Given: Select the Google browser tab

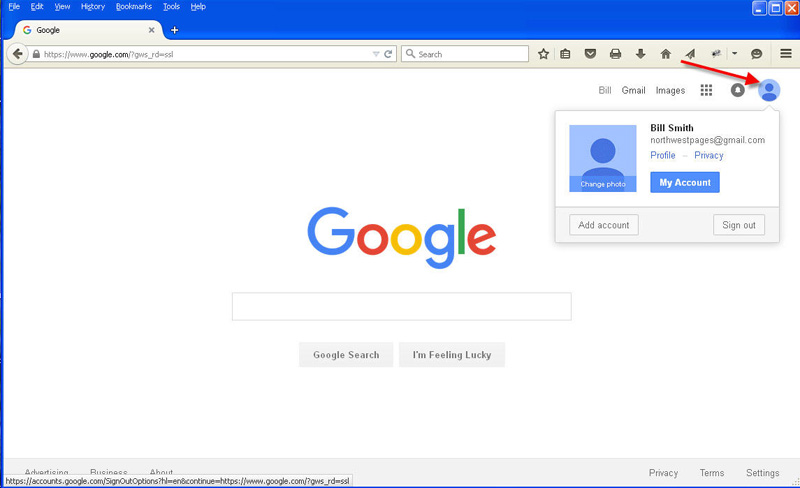Looking at the screenshot, I should coord(88,30).
